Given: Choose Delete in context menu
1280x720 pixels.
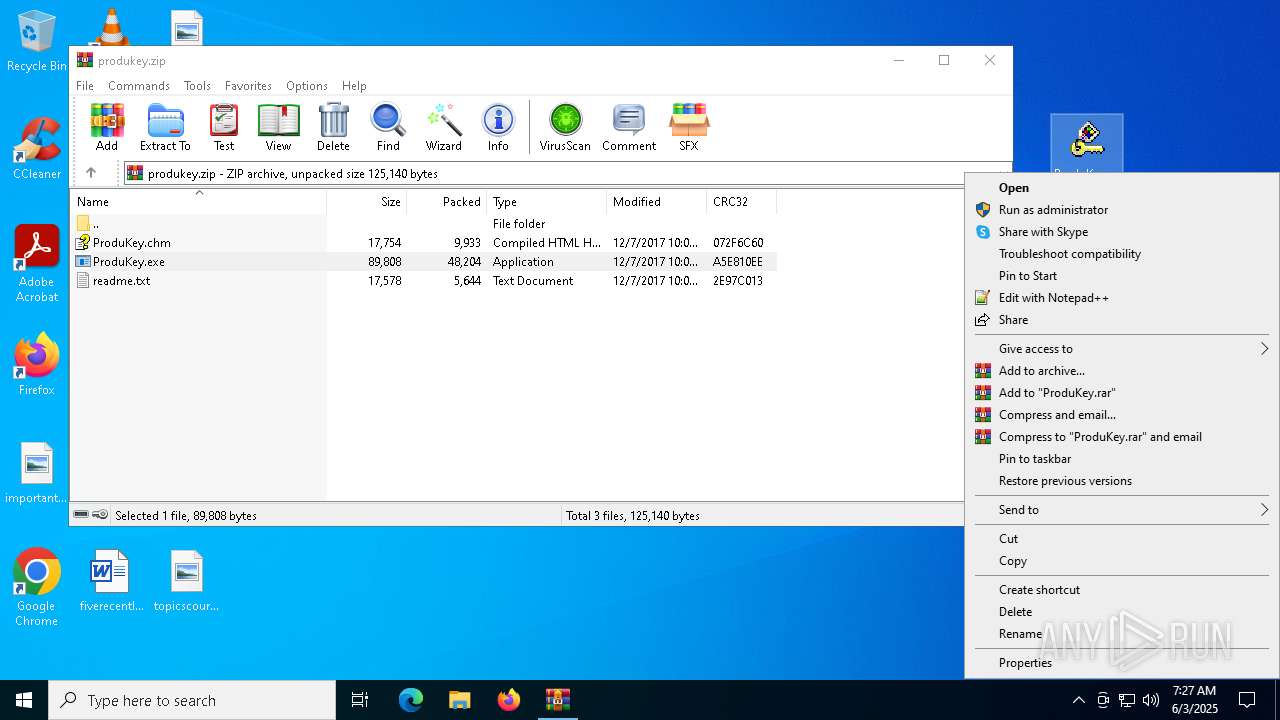Looking at the screenshot, I should click(1121, 612).
